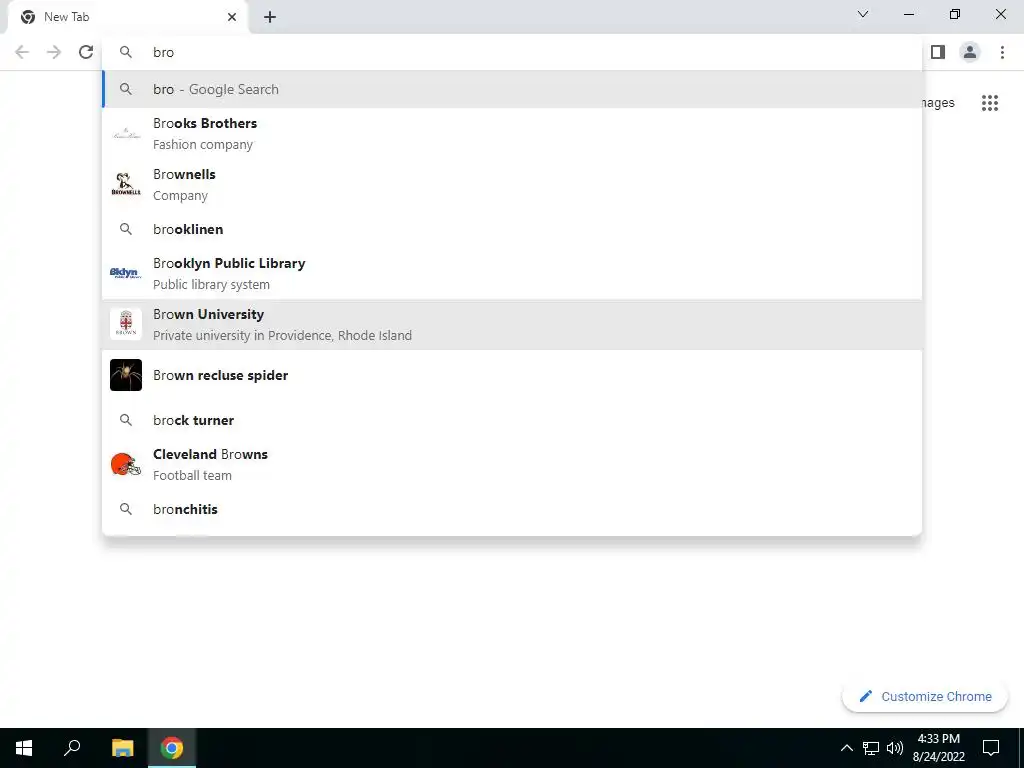Screen dimensions: 1024x768
Task: Reload the current page
Action: pos(86,52)
